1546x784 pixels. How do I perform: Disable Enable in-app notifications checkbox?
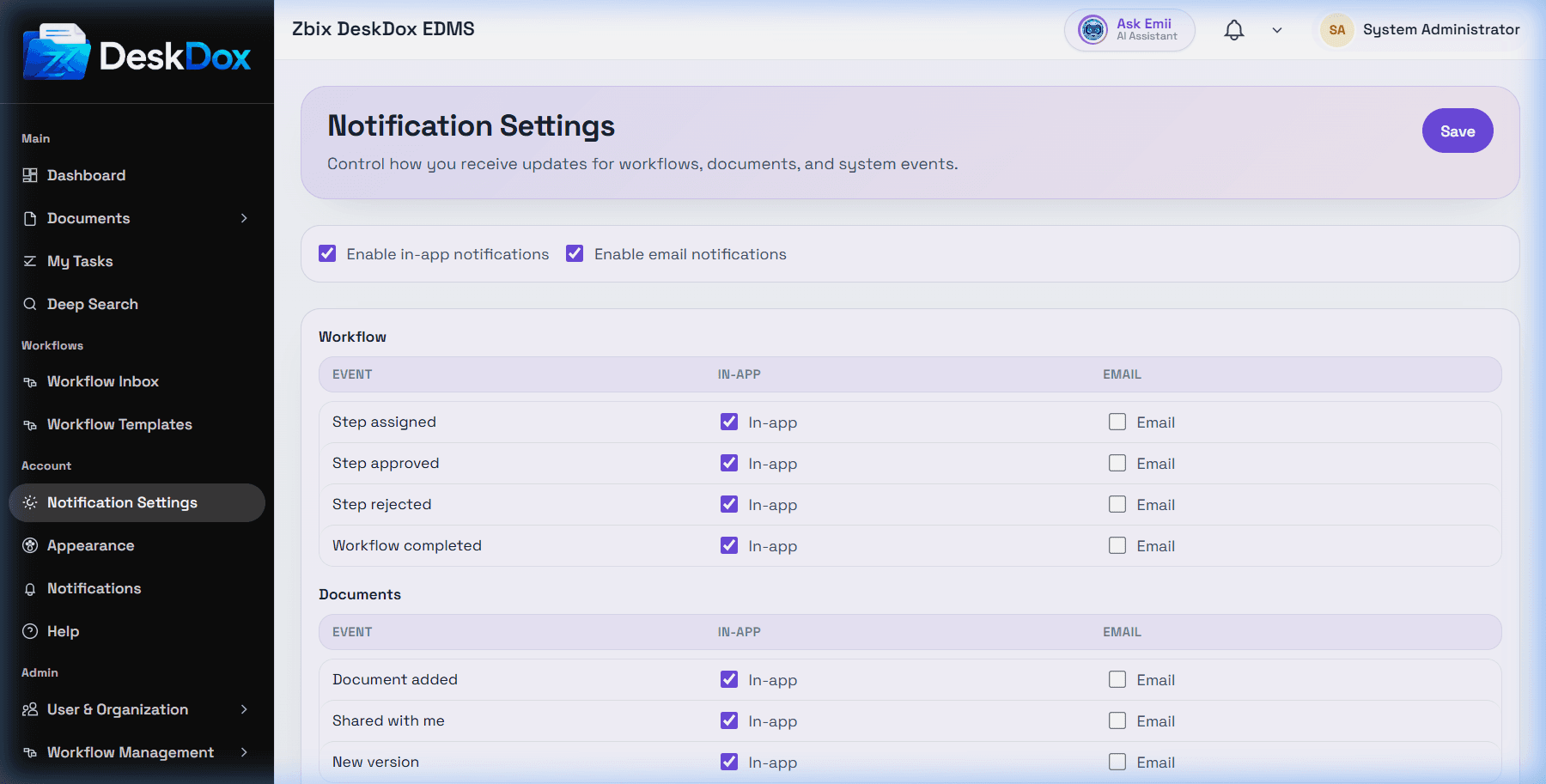tap(327, 253)
